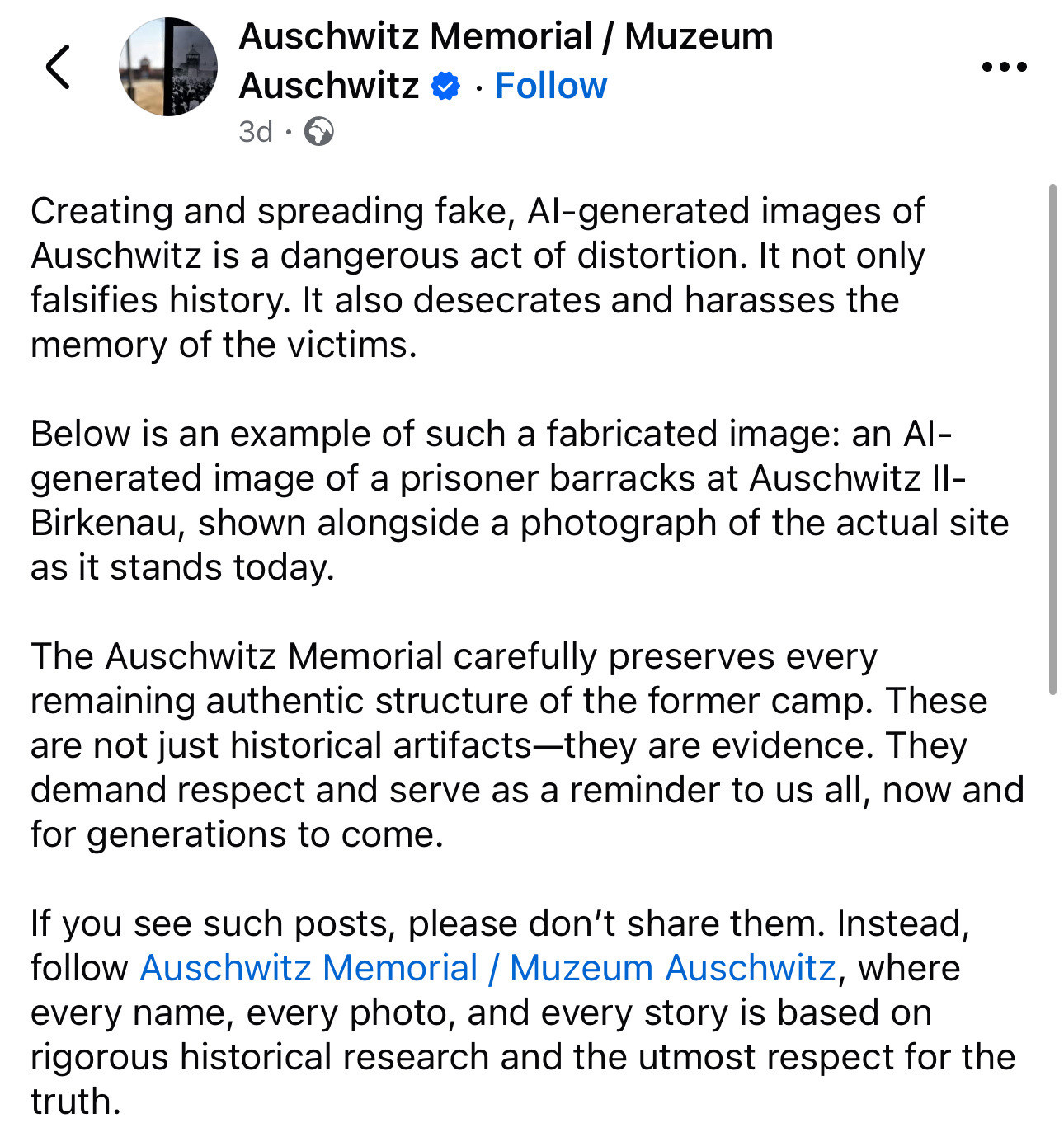Open the Auschwitz Memorial profile picture

click(x=168, y=66)
